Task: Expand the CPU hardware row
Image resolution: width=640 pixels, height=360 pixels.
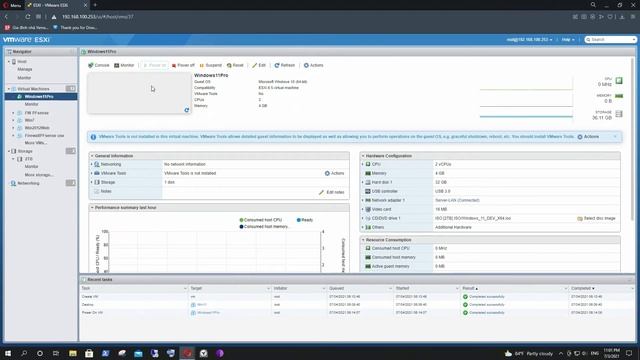Action: 362,164
